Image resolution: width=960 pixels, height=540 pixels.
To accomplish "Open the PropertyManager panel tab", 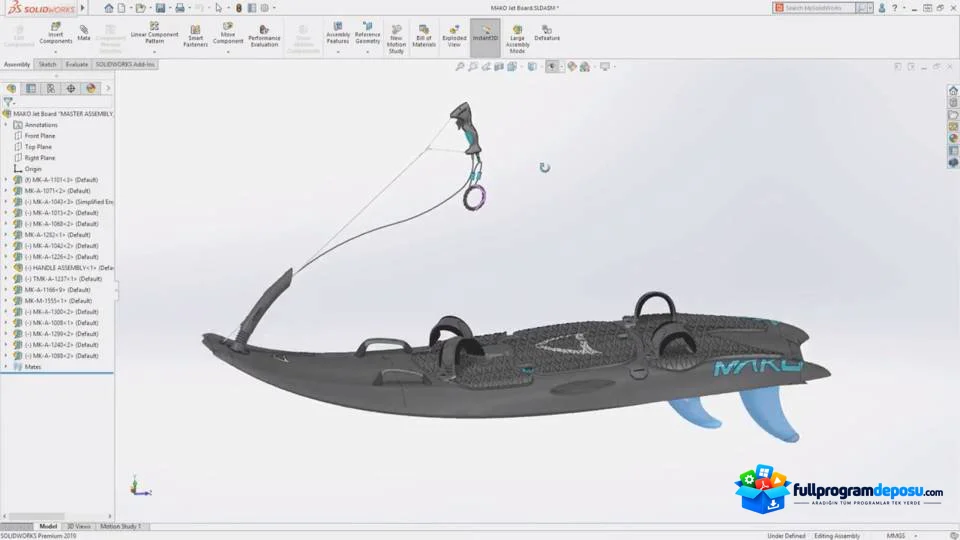I will tap(31, 88).
